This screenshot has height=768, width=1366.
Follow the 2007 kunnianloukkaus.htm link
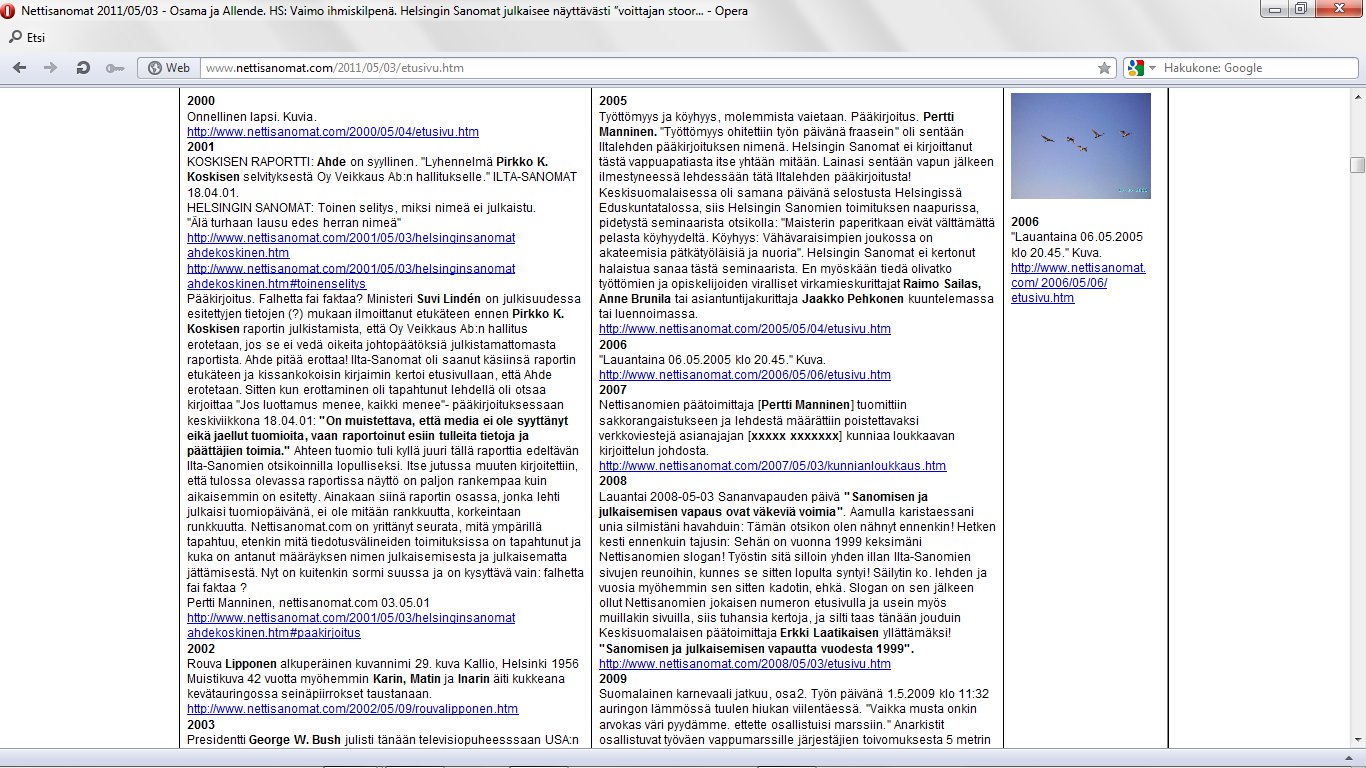point(772,466)
